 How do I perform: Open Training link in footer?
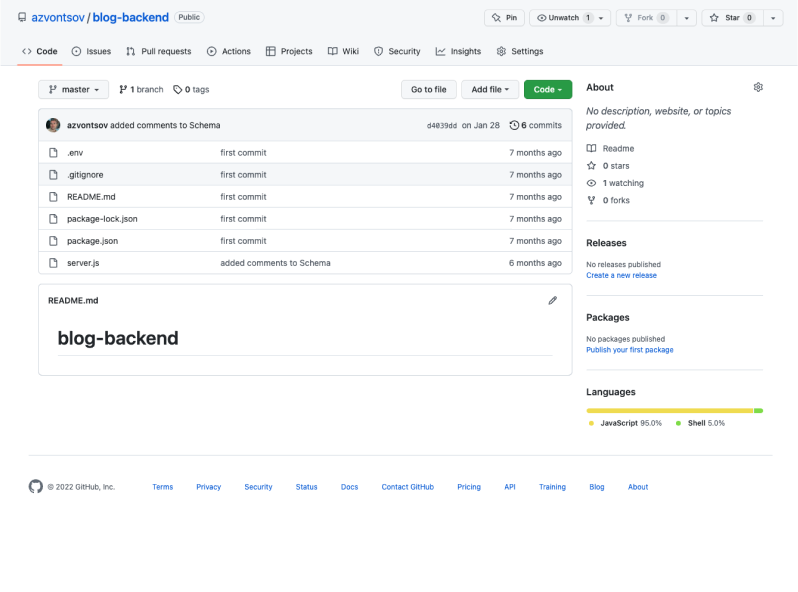pyautogui.click(x=552, y=487)
